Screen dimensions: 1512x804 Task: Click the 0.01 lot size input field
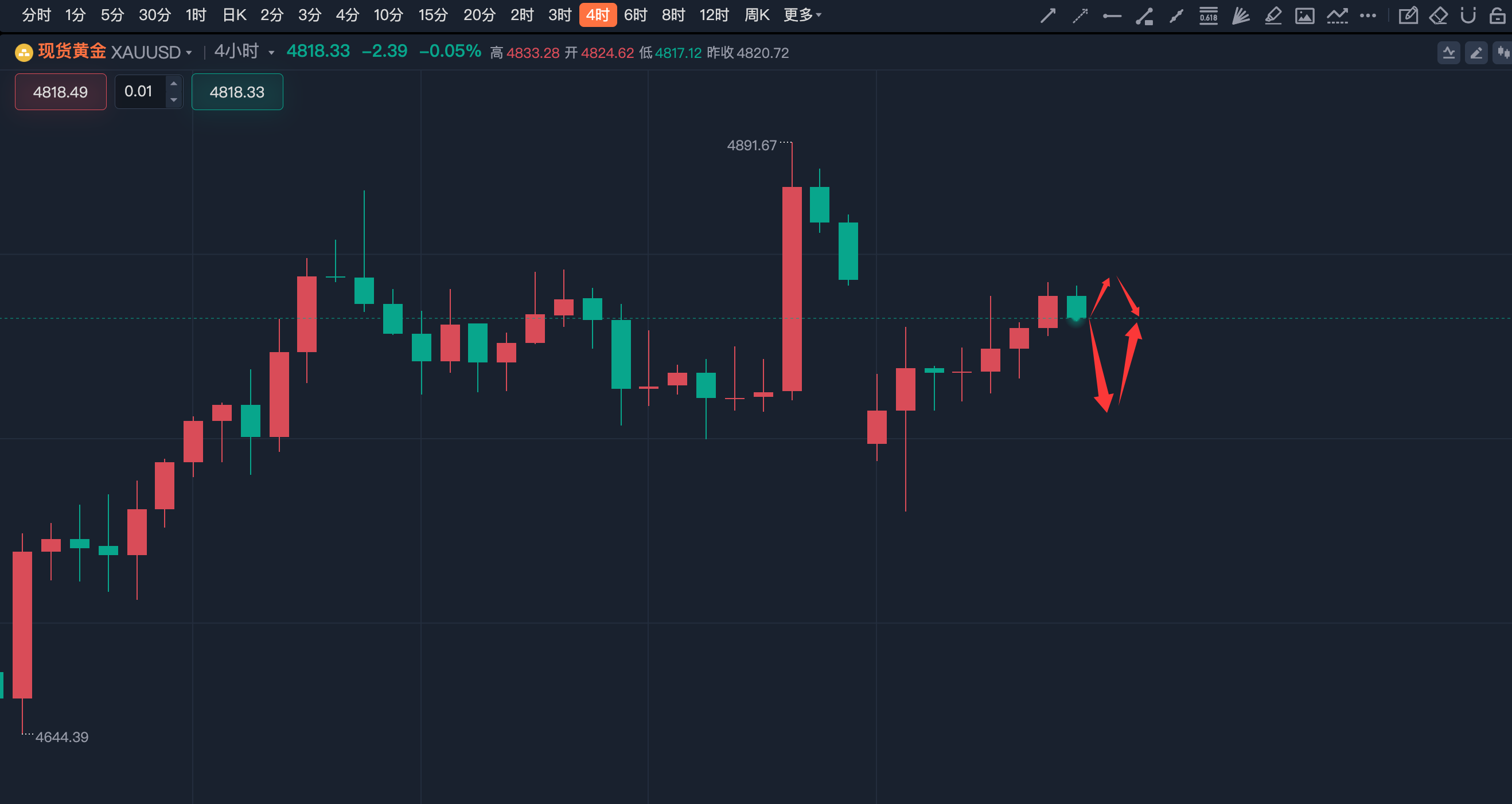139,92
